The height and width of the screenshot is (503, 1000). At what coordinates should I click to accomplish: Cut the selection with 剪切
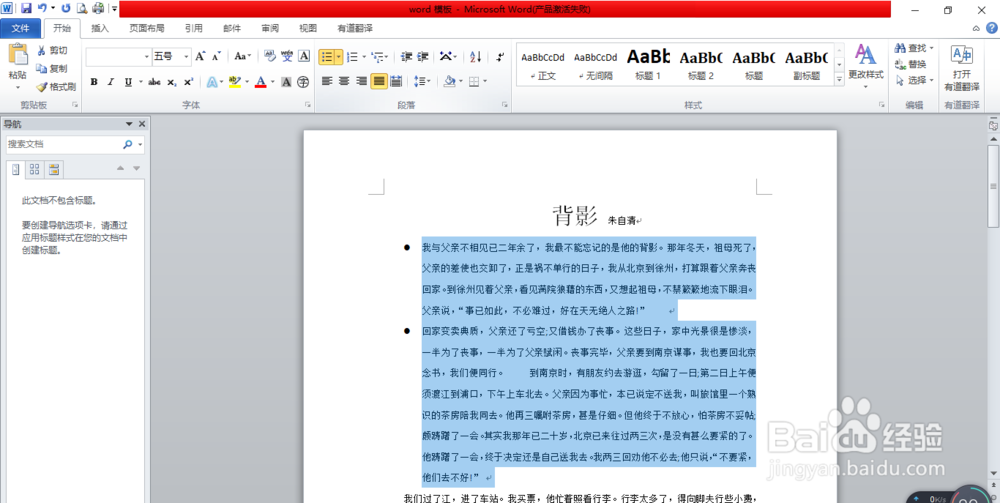click(52, 50)
